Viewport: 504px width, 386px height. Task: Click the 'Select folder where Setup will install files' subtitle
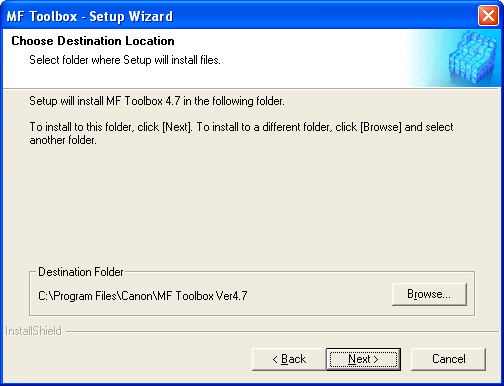pos(125,60)
